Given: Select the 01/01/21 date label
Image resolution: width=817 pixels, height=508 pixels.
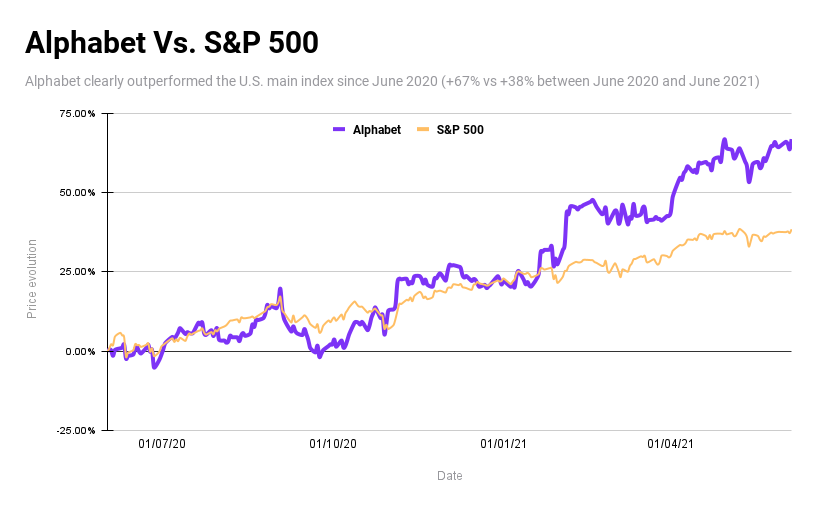Looking at the screenshot, I should click(x=504, y=443).
